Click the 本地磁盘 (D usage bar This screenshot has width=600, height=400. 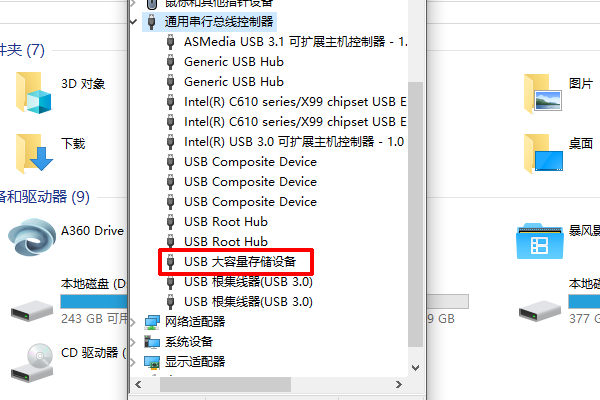pos(94,302)
